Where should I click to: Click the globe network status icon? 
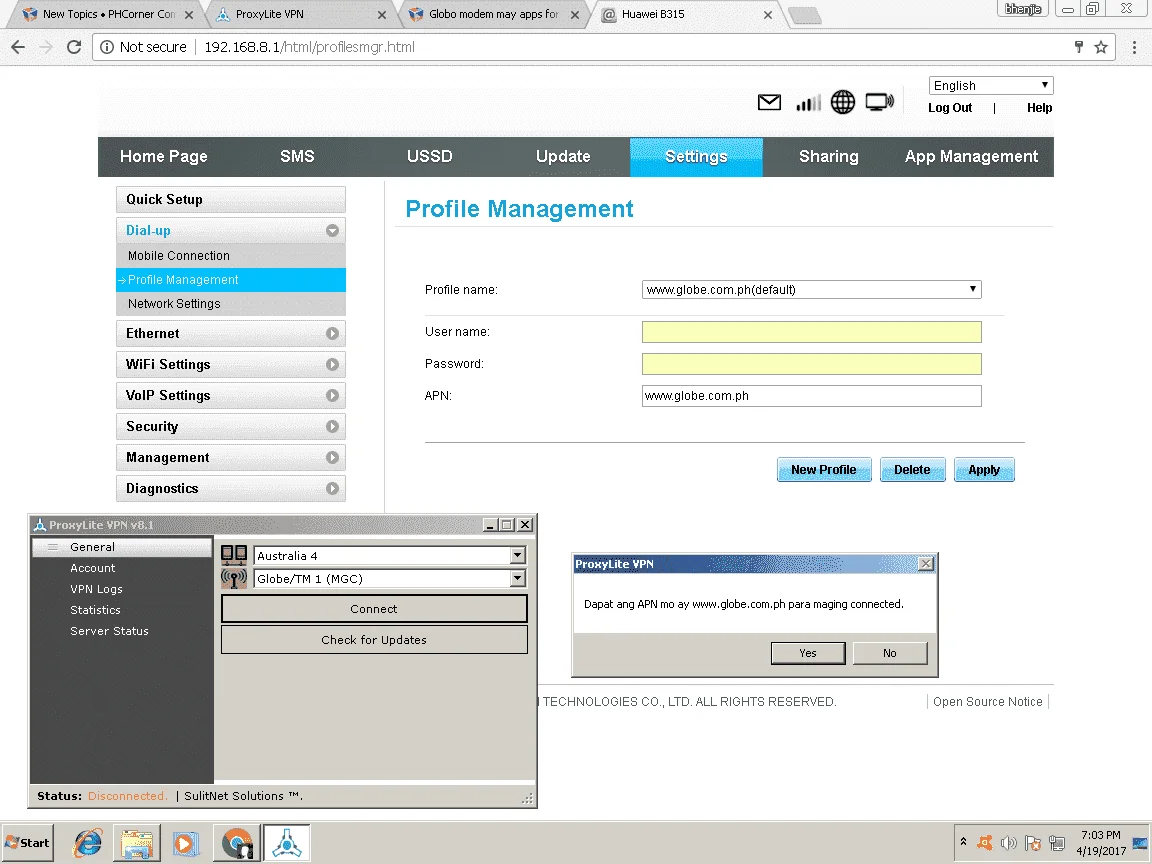pyautogui.click(x=843, y=102)
